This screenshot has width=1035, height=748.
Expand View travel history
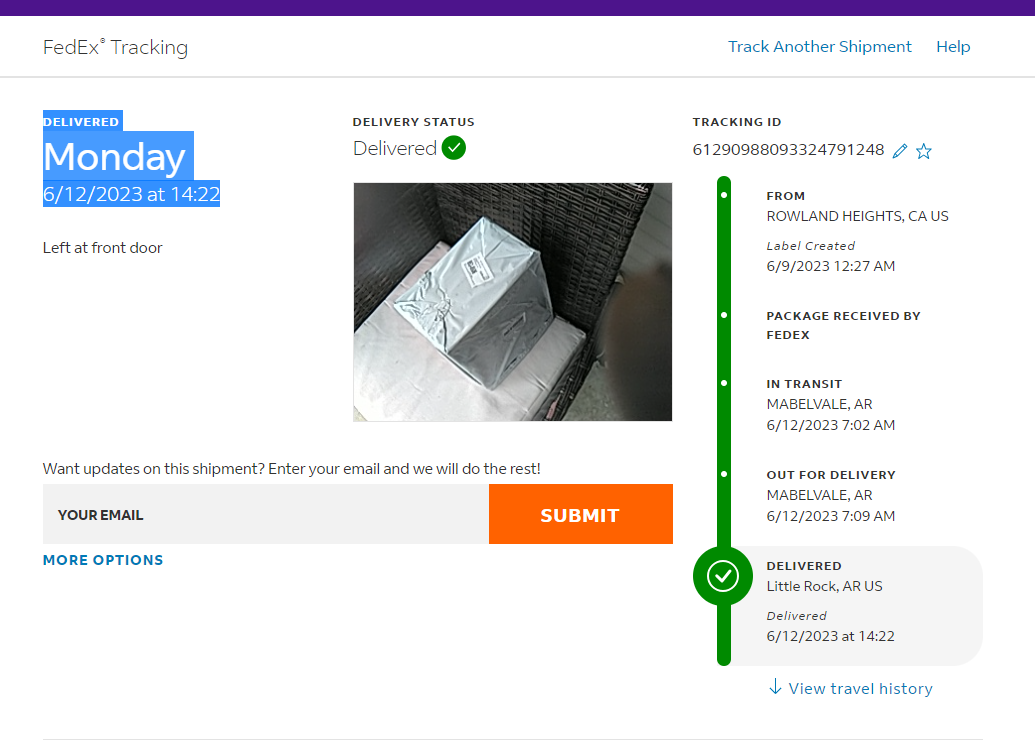pos(860,689)
